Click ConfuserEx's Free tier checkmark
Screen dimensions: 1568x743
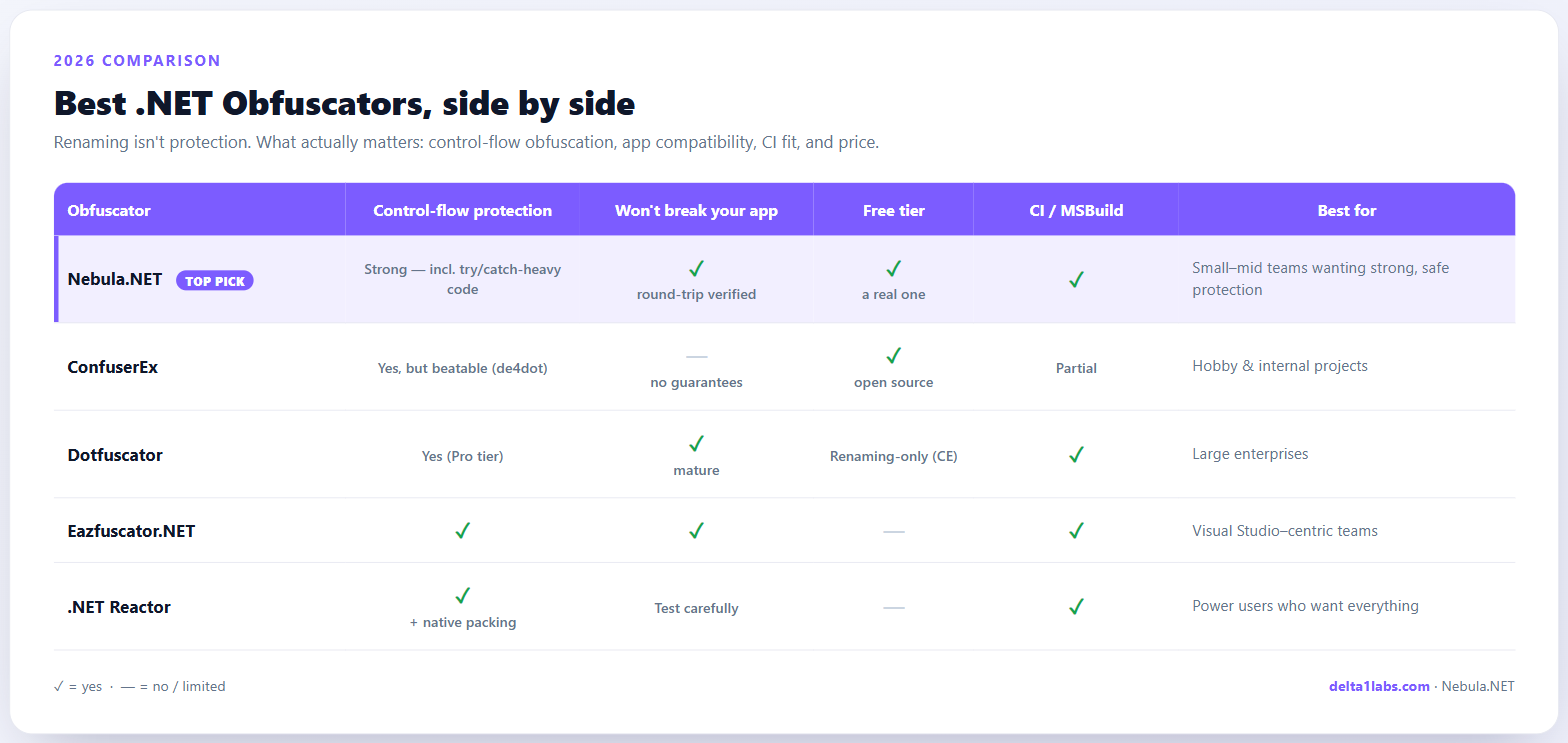pyautogui.click(x=894, y=356)
